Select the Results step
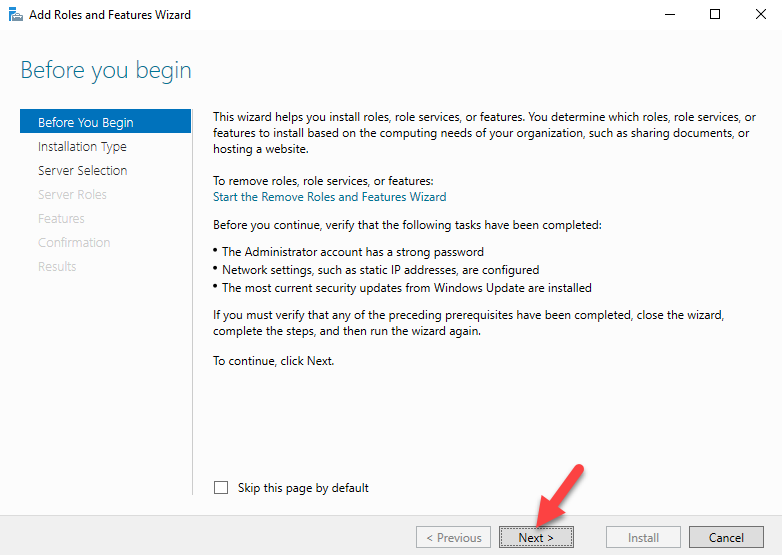The width and height of the screenshot is (782, 555). pyautogui.click(x=57, y=266)
